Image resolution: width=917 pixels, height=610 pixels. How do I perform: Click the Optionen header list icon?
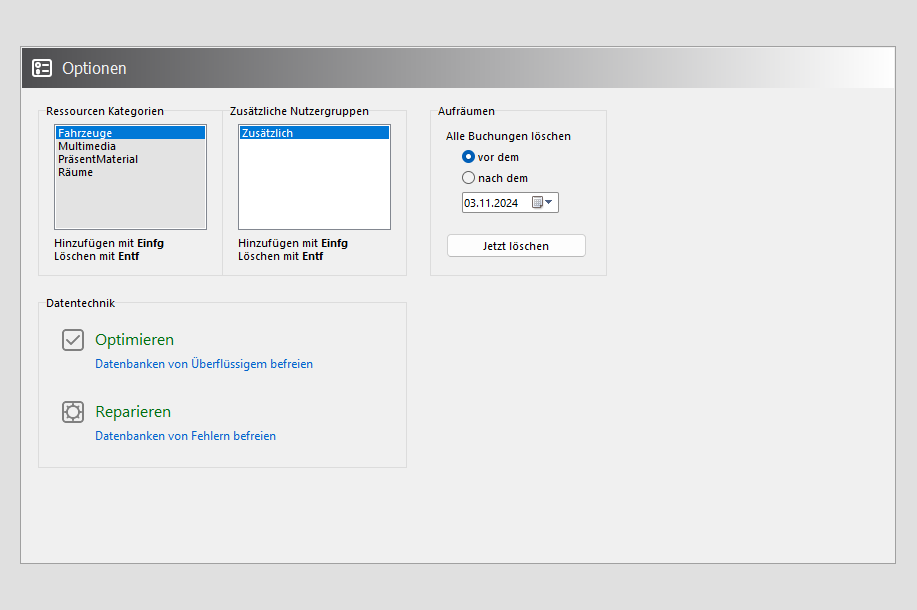point(42,68)
